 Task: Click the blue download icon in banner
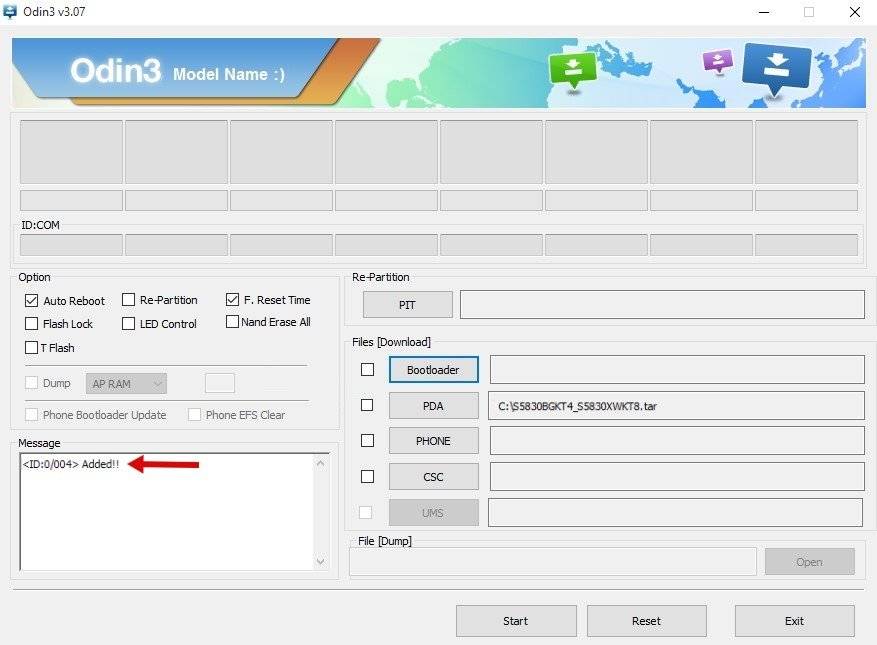pos(776,68)
